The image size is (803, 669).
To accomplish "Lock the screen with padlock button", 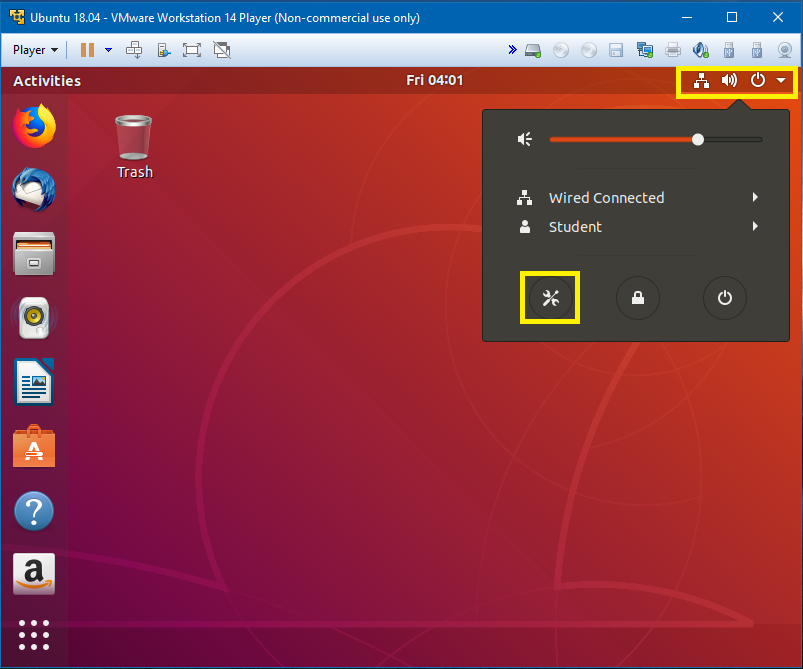I will (638, 298).
